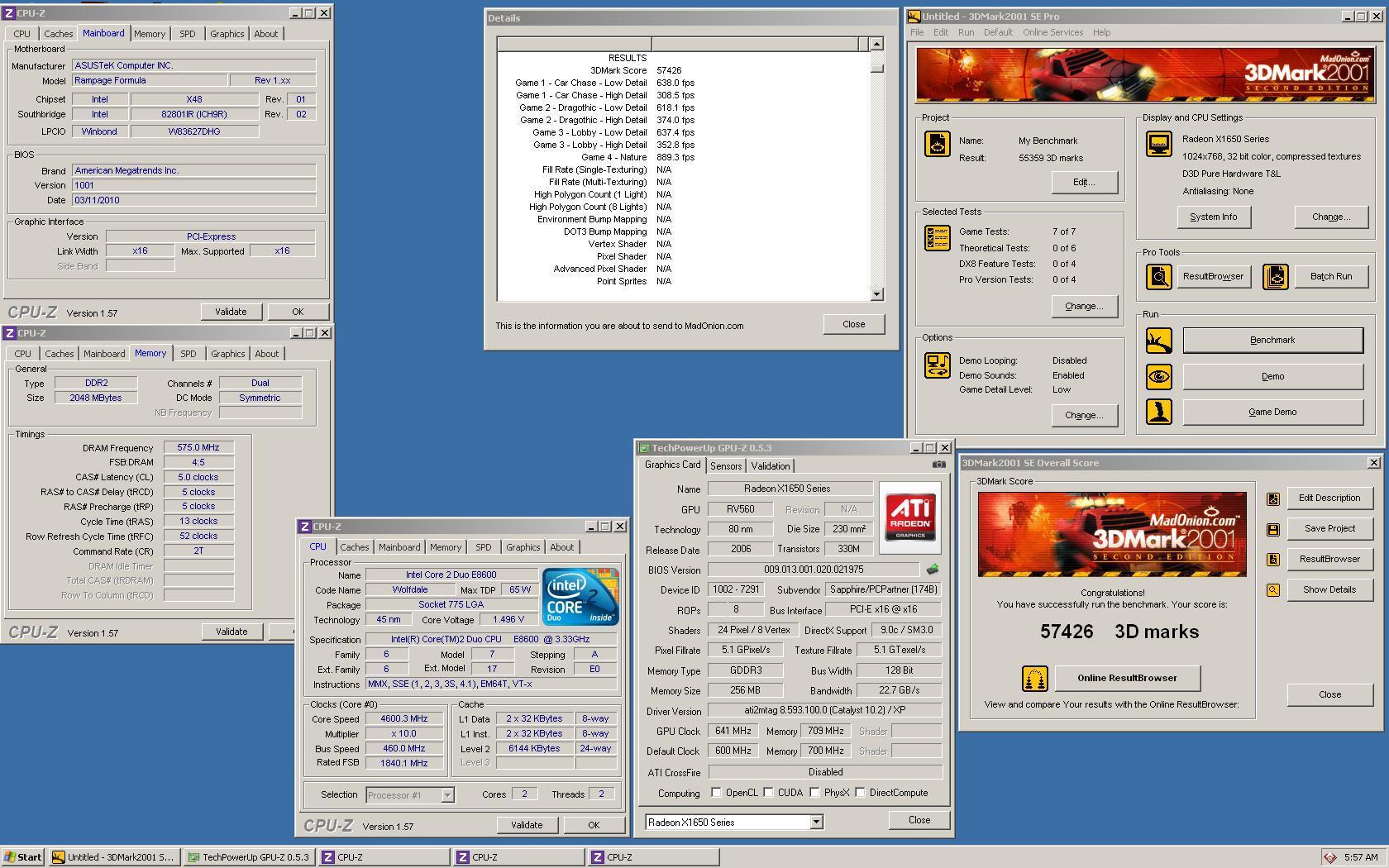1389x868 pixels.
Task: Click Close button in the GPU-Z window
Action: (919, 820)
